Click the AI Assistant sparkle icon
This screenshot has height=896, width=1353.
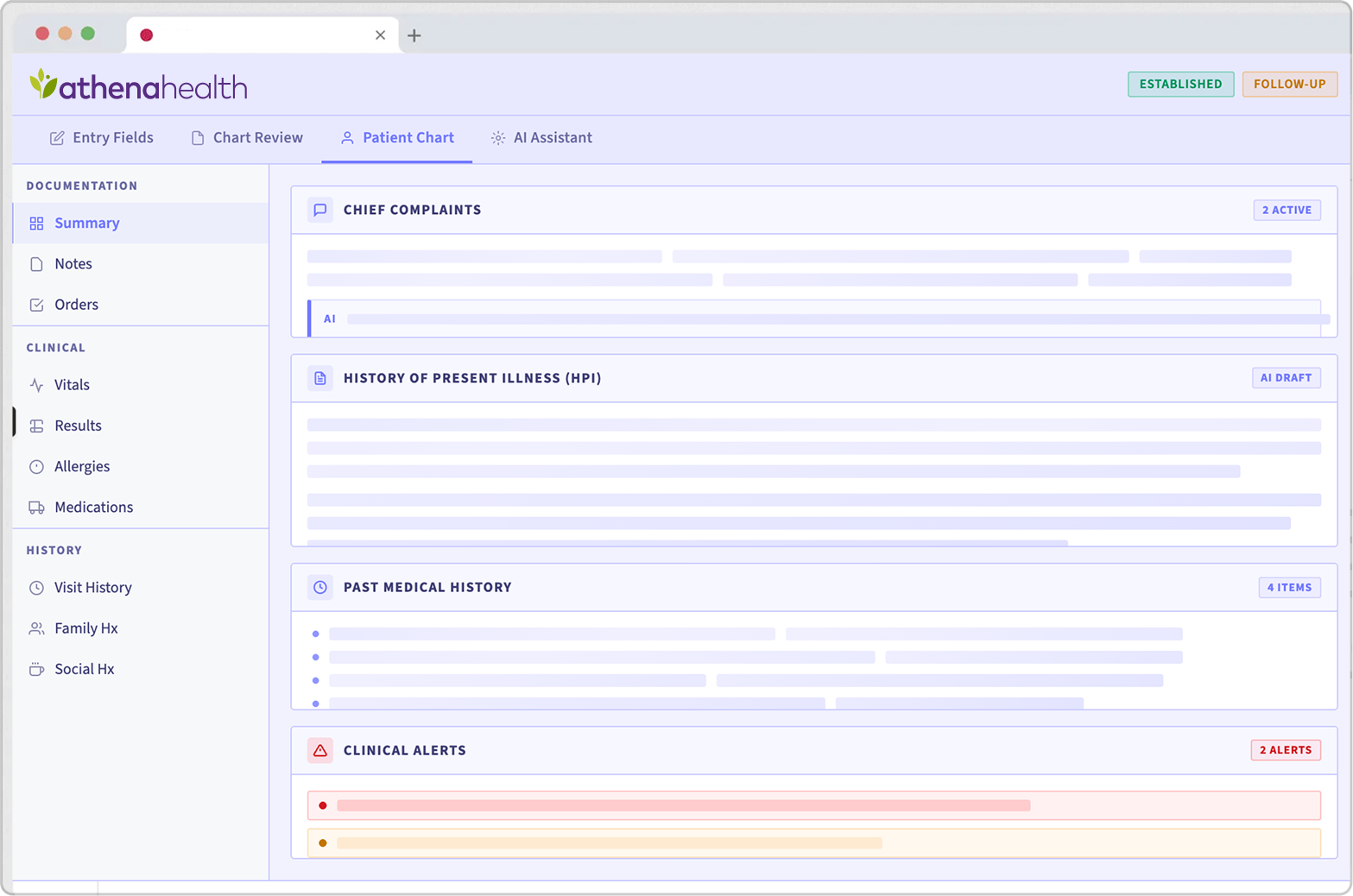click(498, 138)
